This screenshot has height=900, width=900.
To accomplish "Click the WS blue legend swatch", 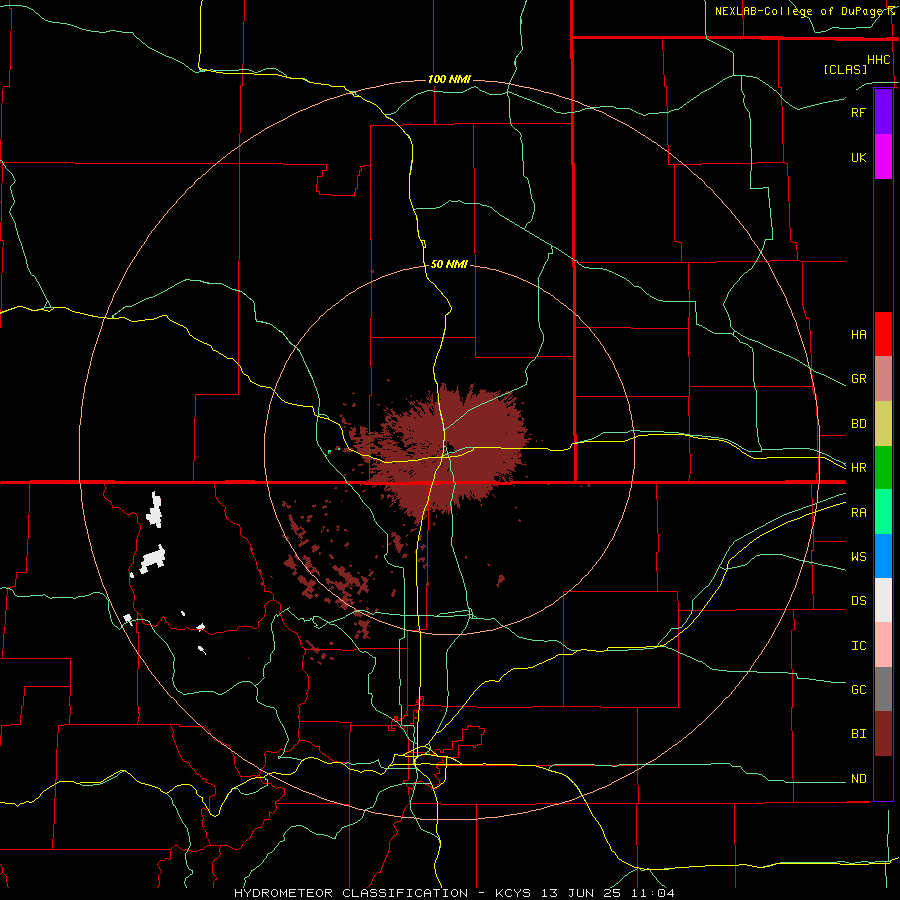I will 883,556.
